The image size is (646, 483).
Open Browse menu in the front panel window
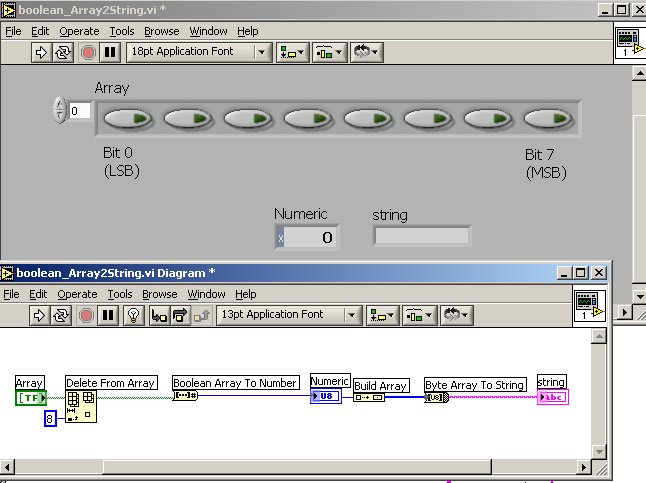162,31
